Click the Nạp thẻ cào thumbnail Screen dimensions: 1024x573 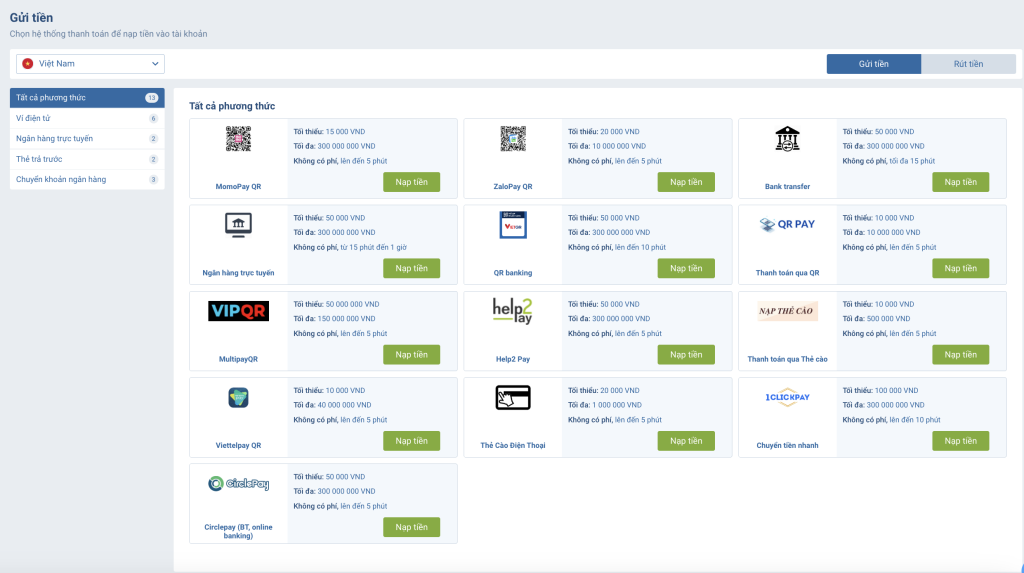coord(787,311)
